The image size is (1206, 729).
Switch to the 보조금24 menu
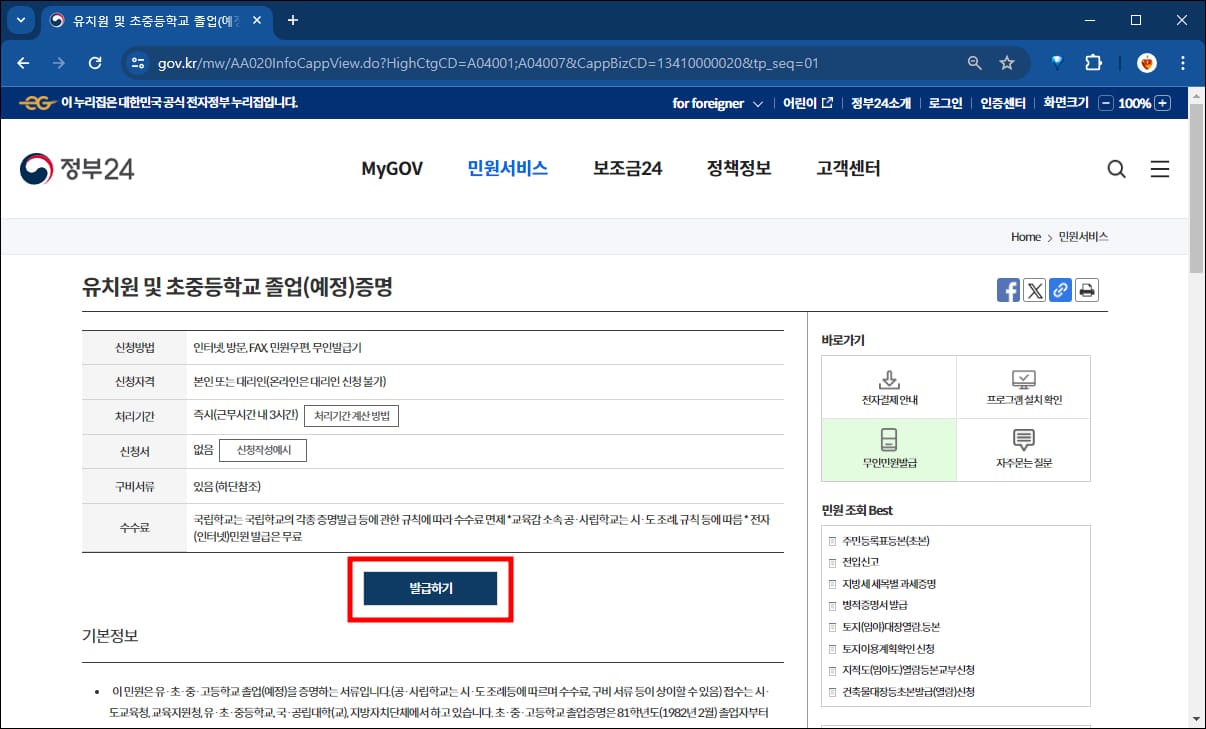626,168
